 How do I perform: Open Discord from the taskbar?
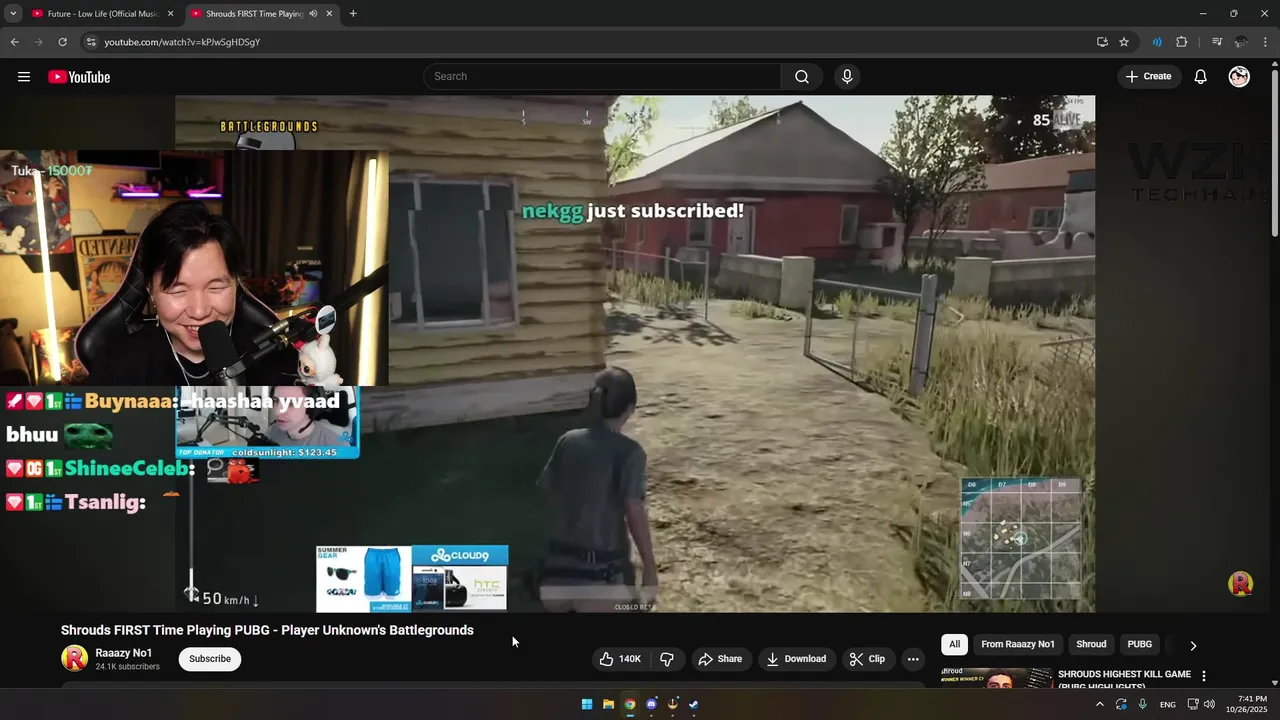coord(651,704)
